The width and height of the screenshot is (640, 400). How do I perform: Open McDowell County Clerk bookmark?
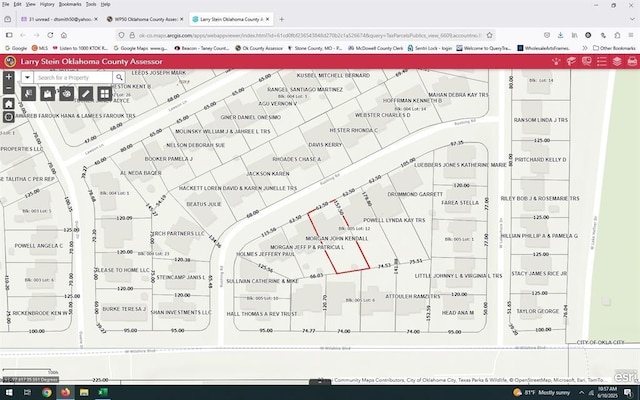[376, 48]
